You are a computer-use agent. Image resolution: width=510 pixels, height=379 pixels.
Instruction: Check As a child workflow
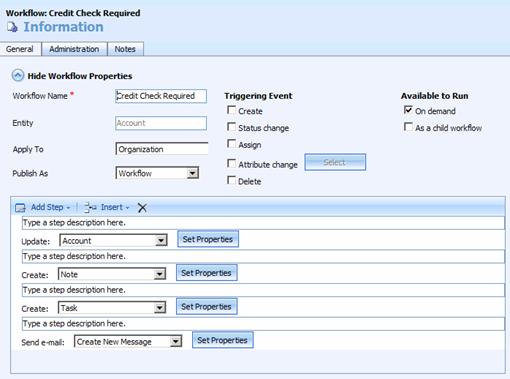[408, 127]
